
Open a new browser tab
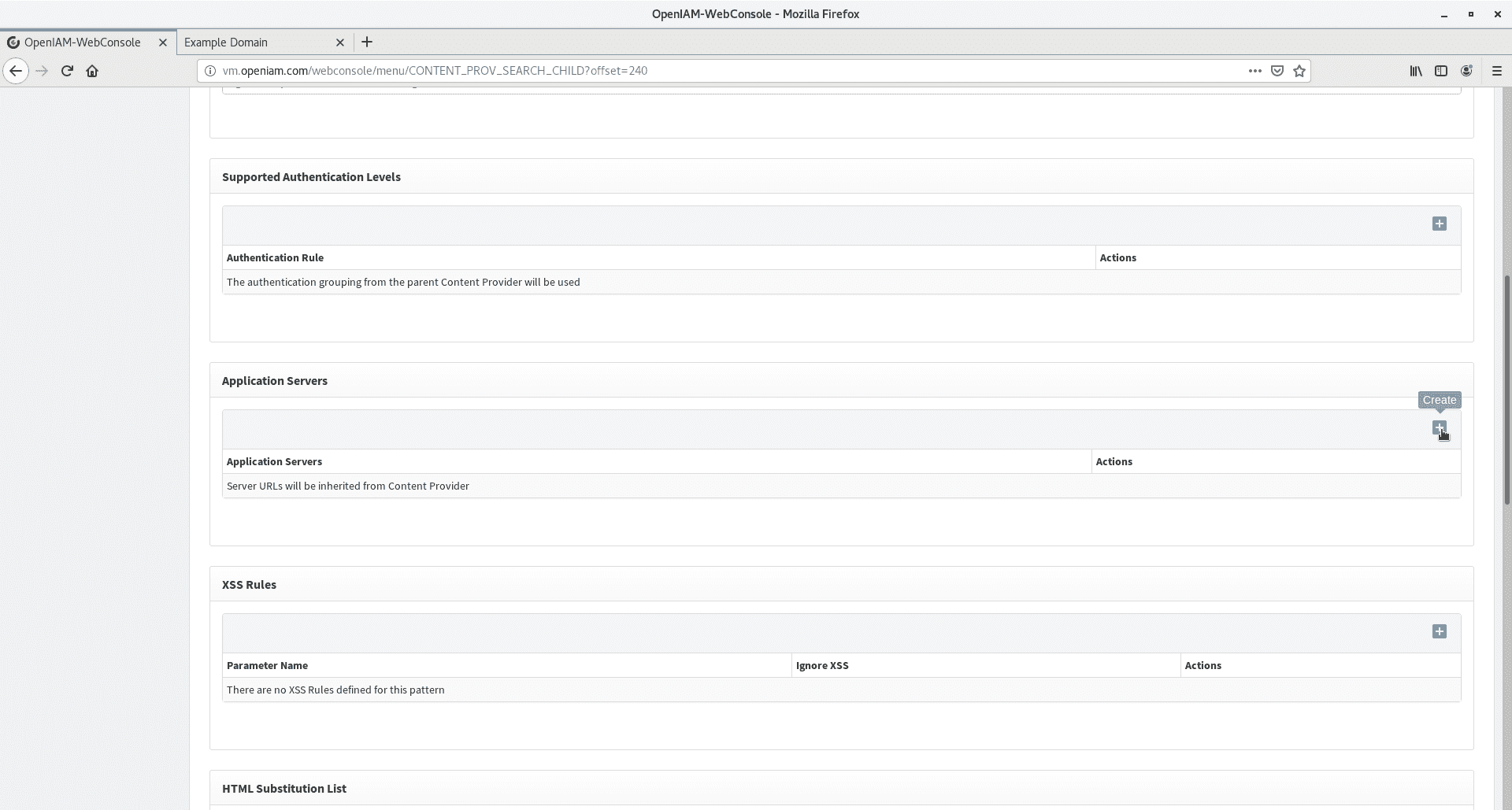coord(367,43)
